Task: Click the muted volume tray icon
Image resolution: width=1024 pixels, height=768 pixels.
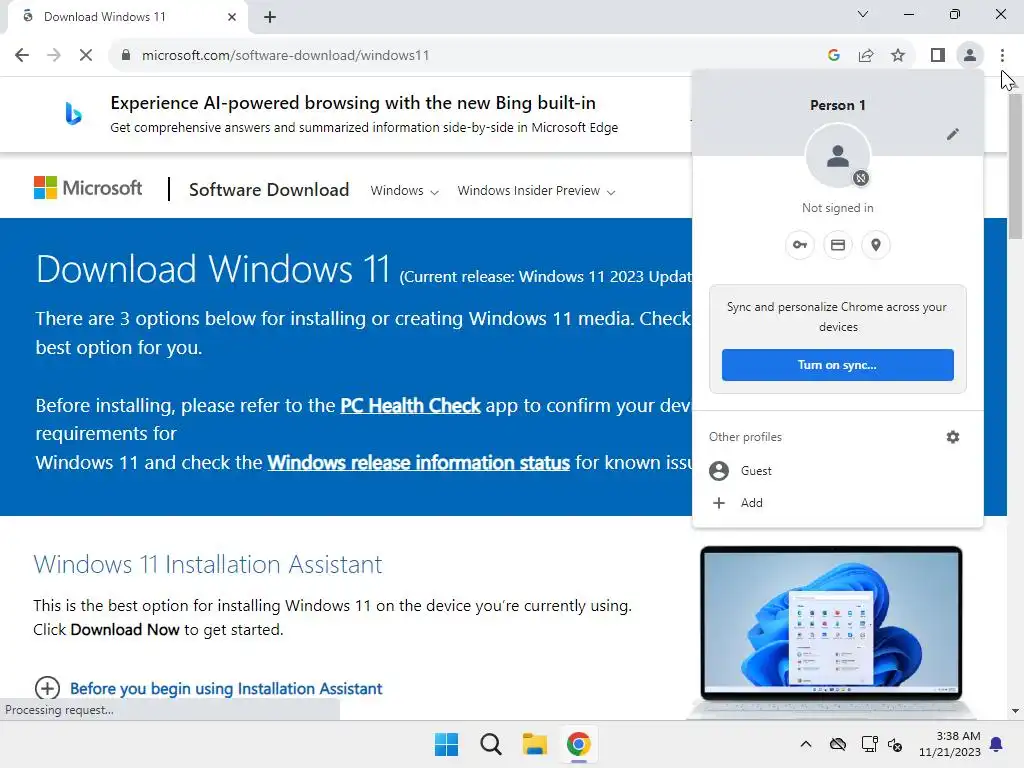Action: [895, 744]
